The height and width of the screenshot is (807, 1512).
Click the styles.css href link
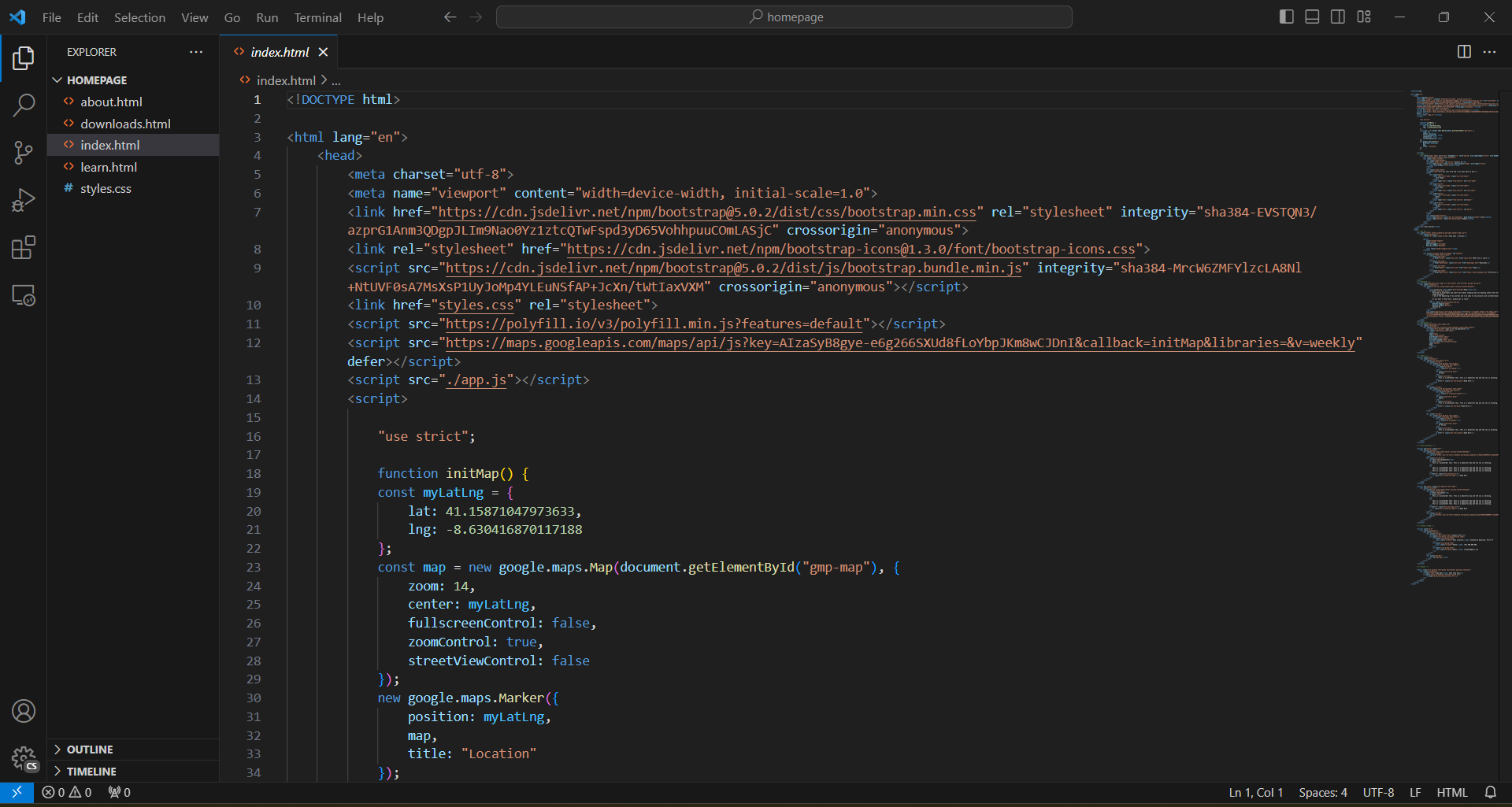click(476, 305)
